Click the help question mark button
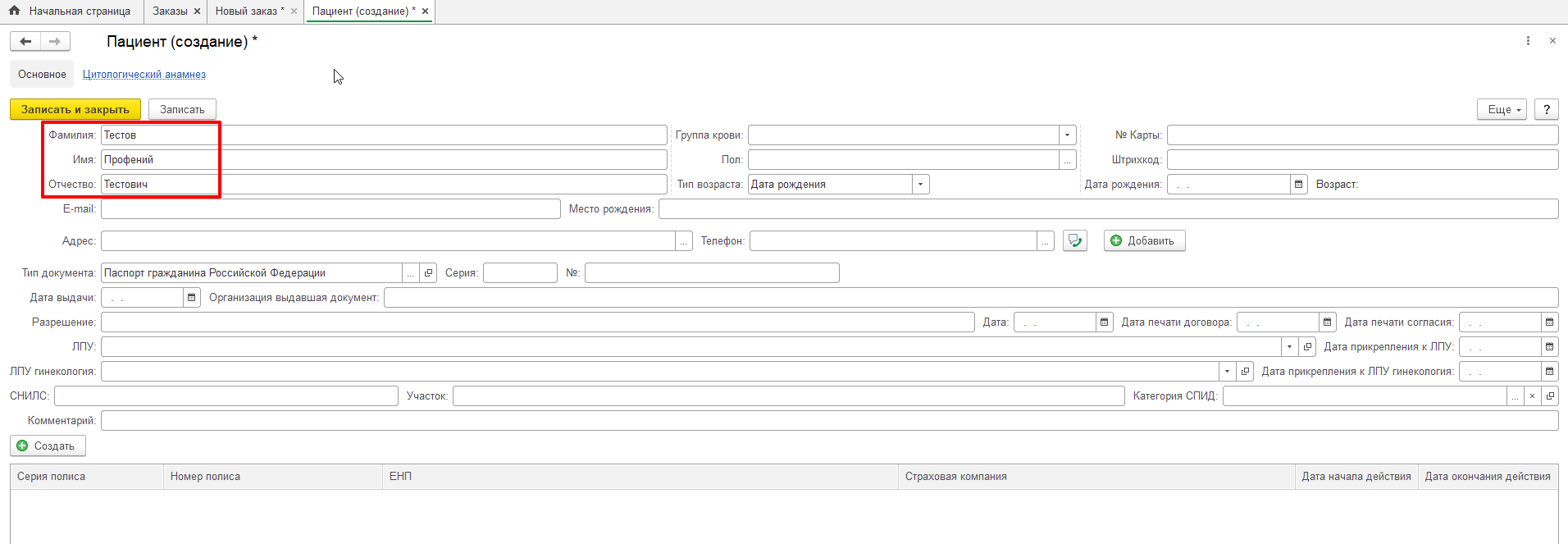Screen dimensions: 1568x544 [x=1546, y=110]
